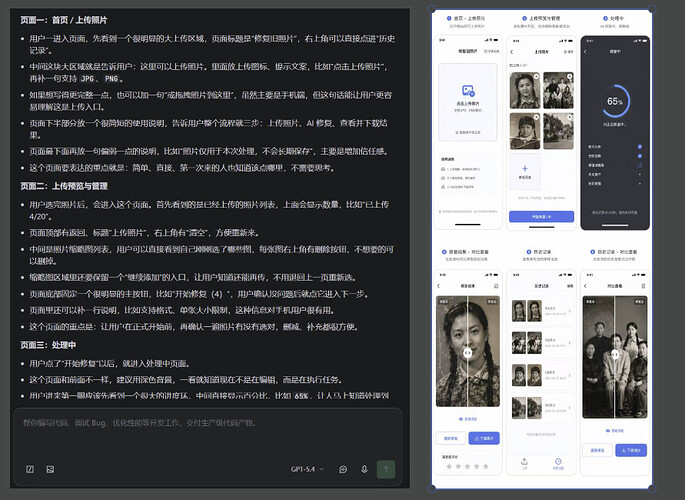The height and width of the screenshot is (500, 685).
Task: Click heading 页面一：首页 / 上传照片
Action: pyautogui.click(x=64, y=20)
